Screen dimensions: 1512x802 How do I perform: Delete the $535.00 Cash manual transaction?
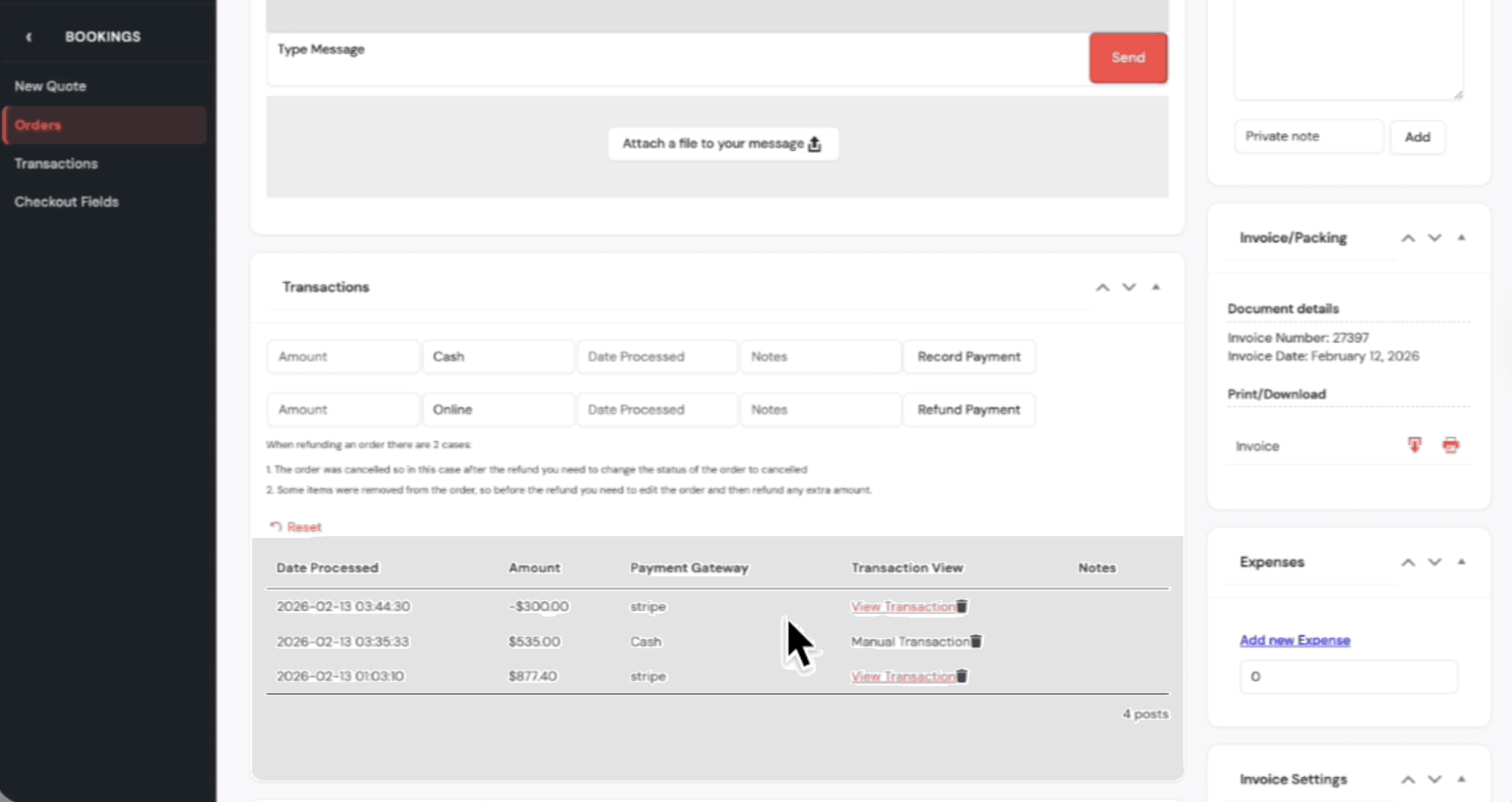(976, 641)
